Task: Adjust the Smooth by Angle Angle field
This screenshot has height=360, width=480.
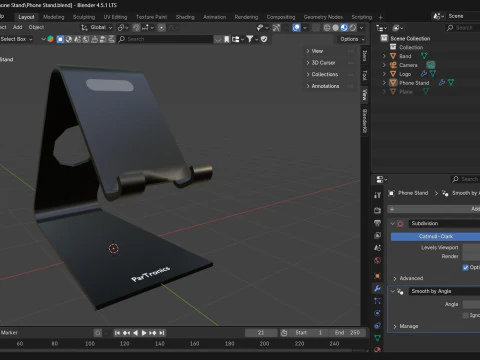Action: coord(471,304)
